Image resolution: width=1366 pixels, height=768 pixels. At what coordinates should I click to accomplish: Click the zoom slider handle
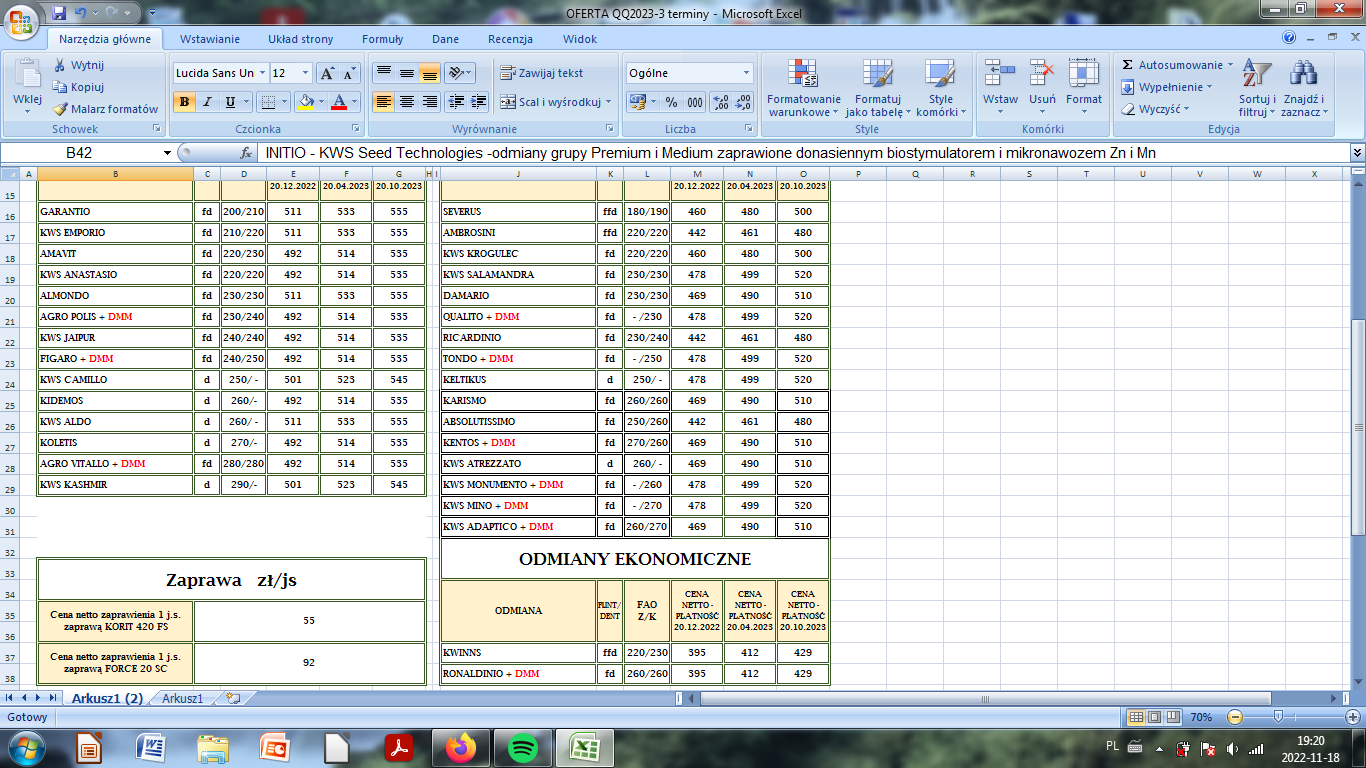coord(1278,717)
